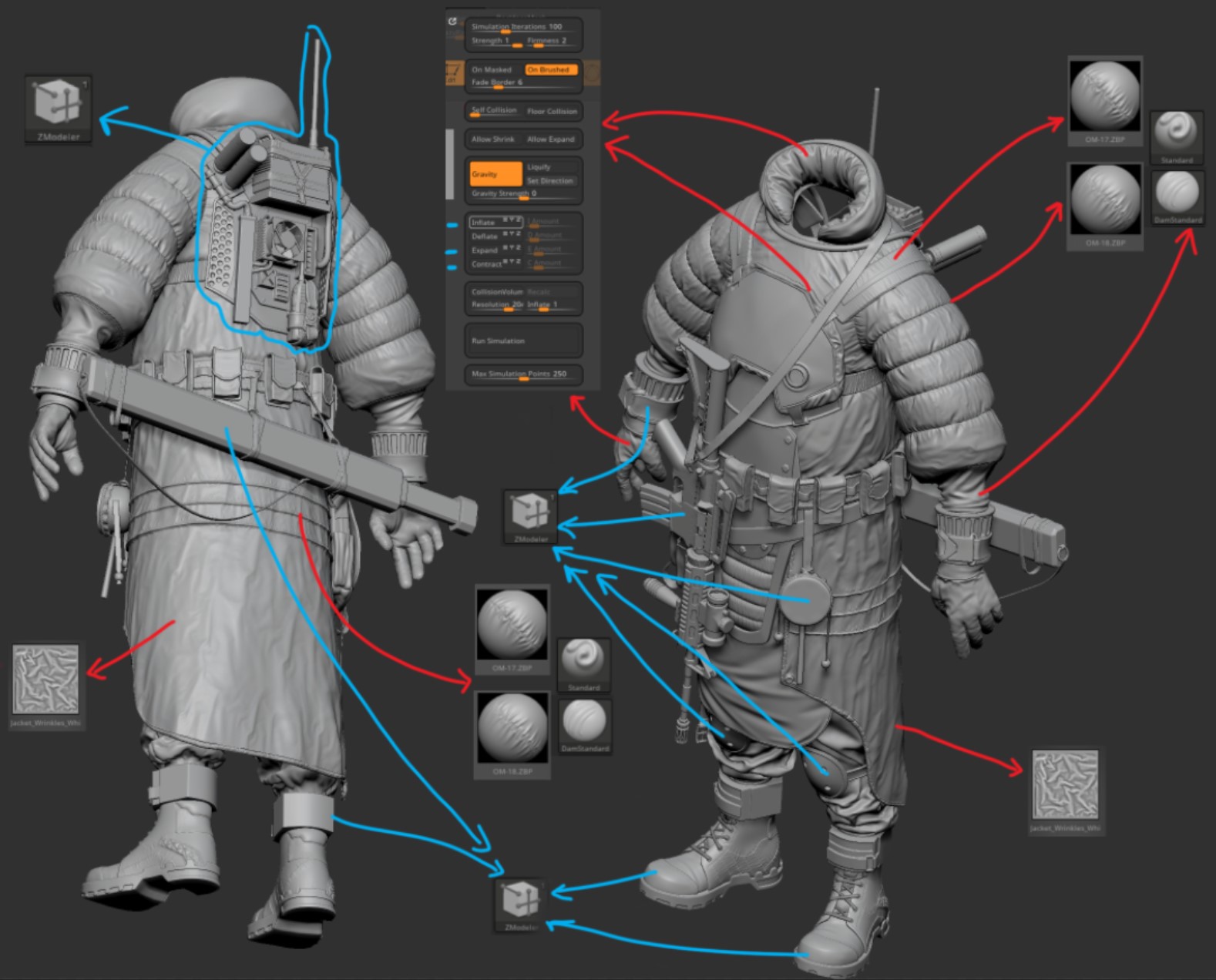Click the C Amount slider

click(553, 264)
